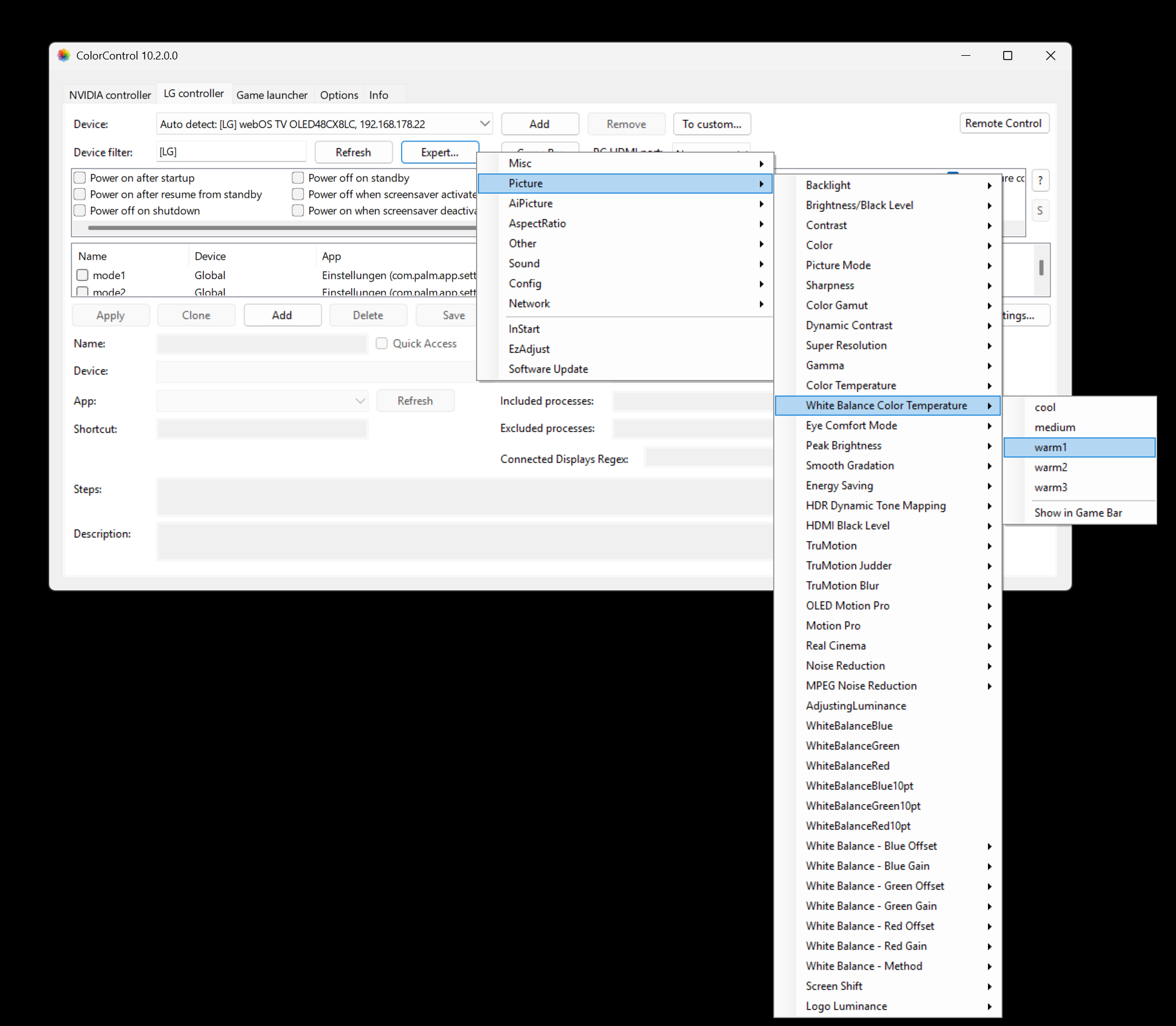Click the Apply button
This screenshot has height=1026, width=1176.
pyautogui.click(x=110, y=315)
